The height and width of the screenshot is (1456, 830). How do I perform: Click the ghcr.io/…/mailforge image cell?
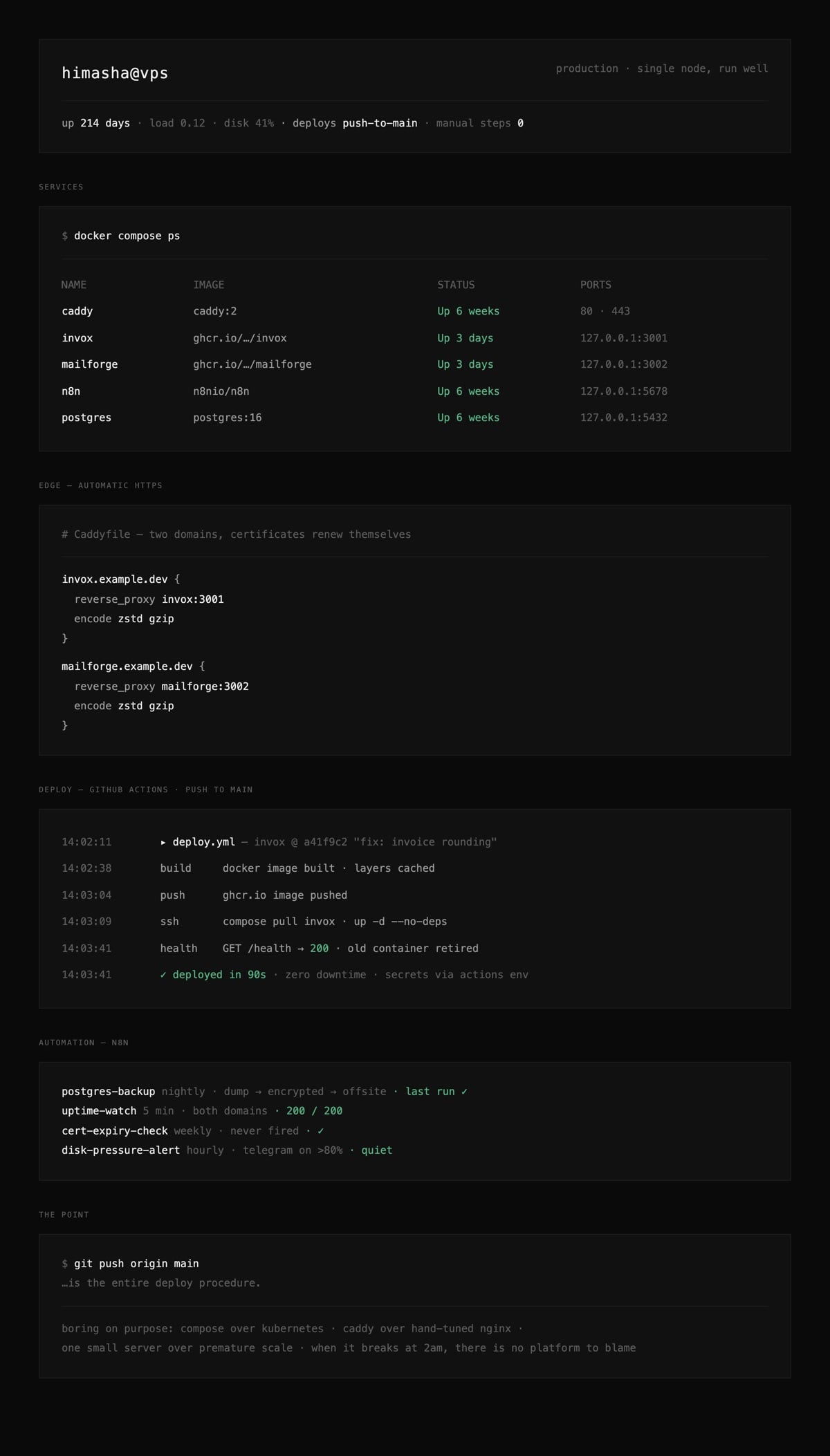pyautogui.click(x=252, y=364)
